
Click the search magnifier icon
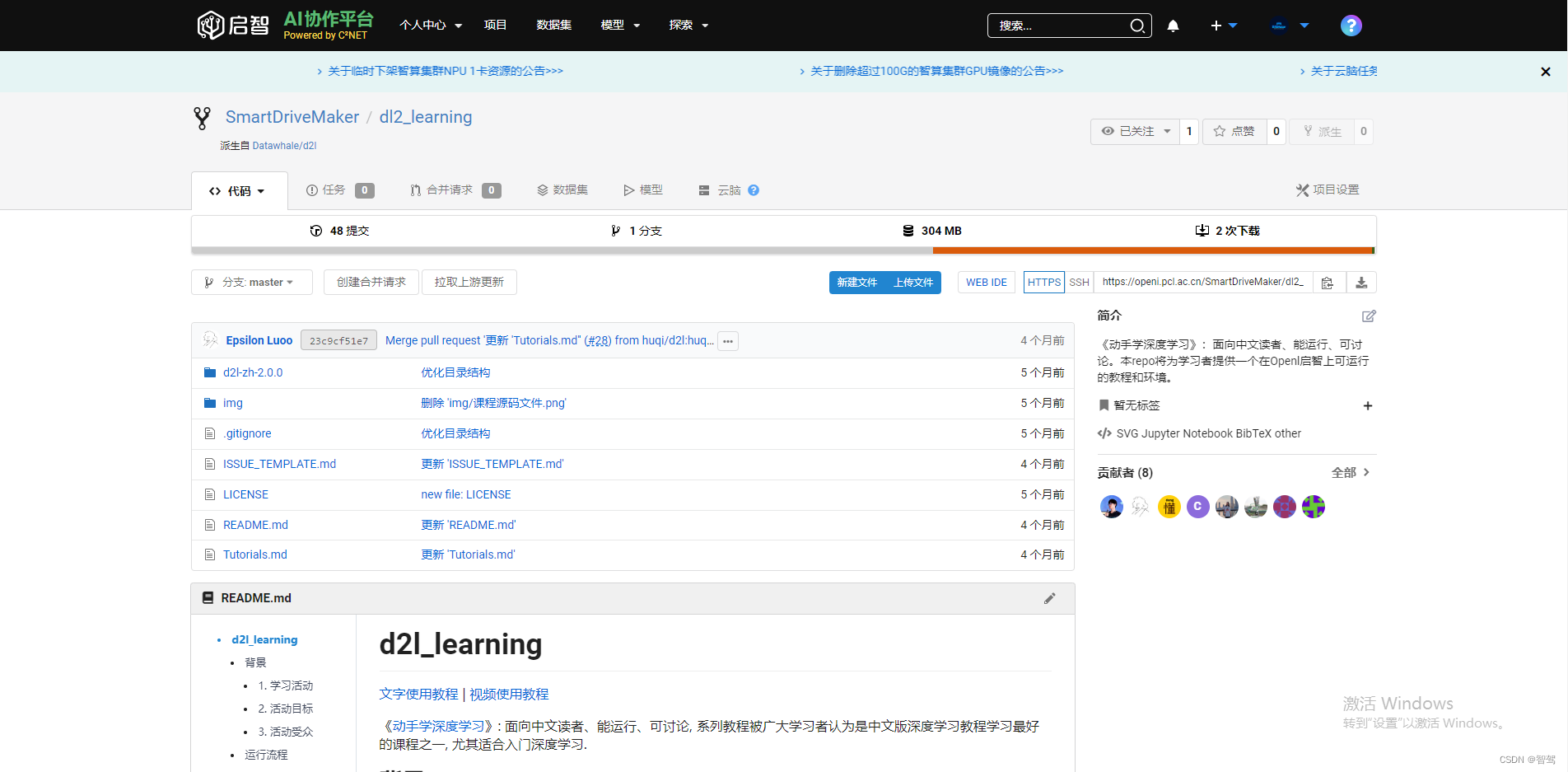[1137, 26]
